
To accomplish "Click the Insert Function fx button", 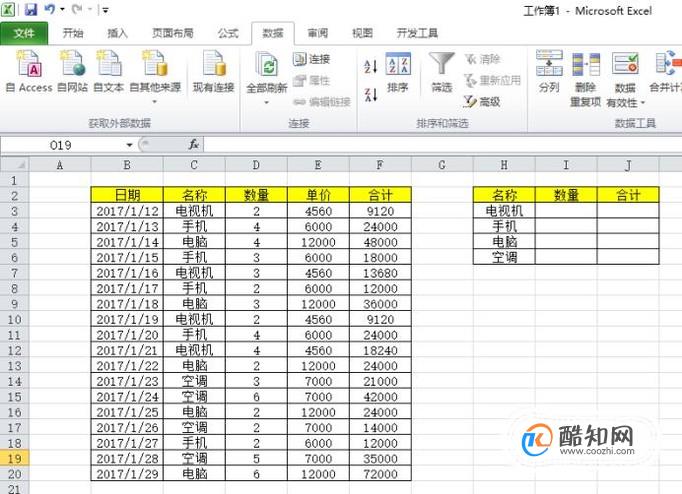I will tap(193, 144).
